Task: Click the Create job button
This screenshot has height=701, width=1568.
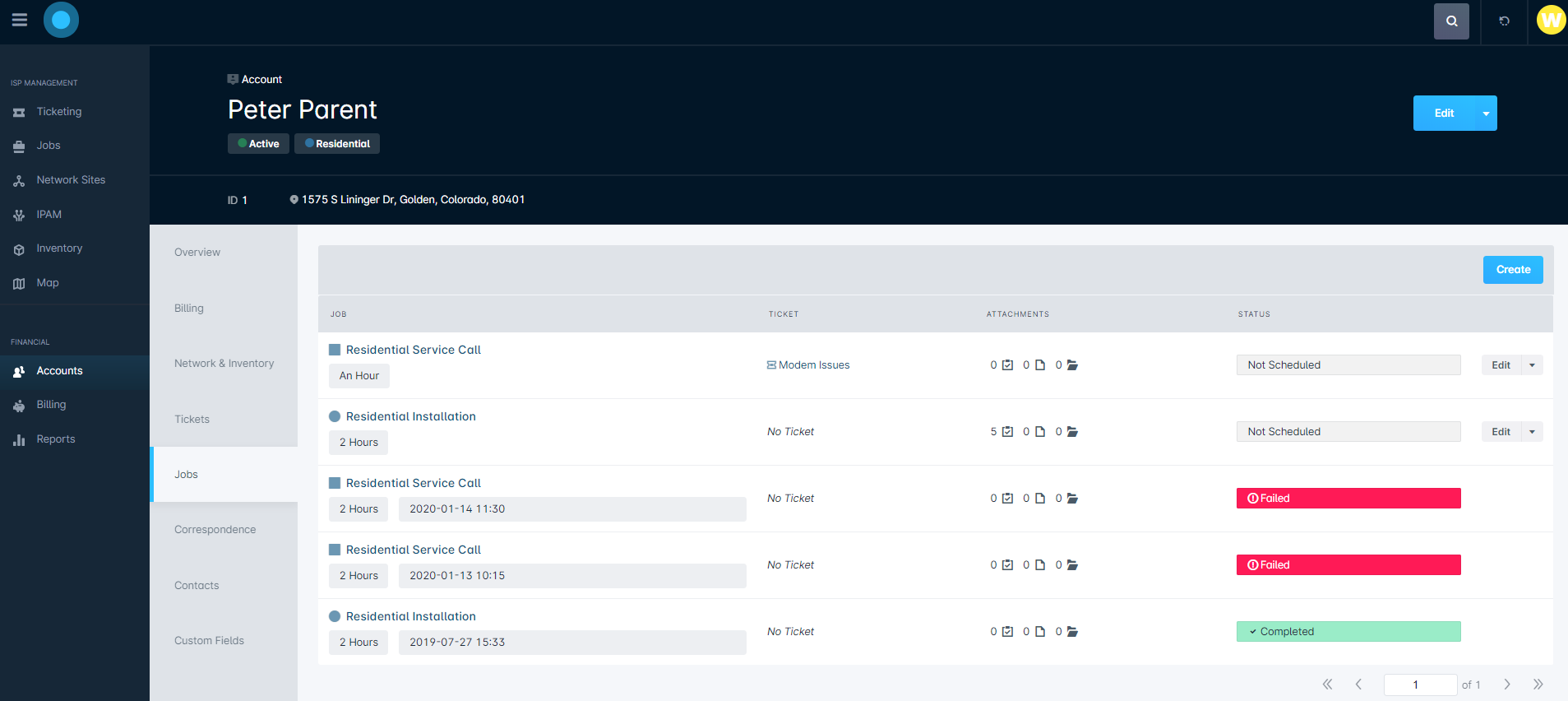Action: tap(1513, 270)
